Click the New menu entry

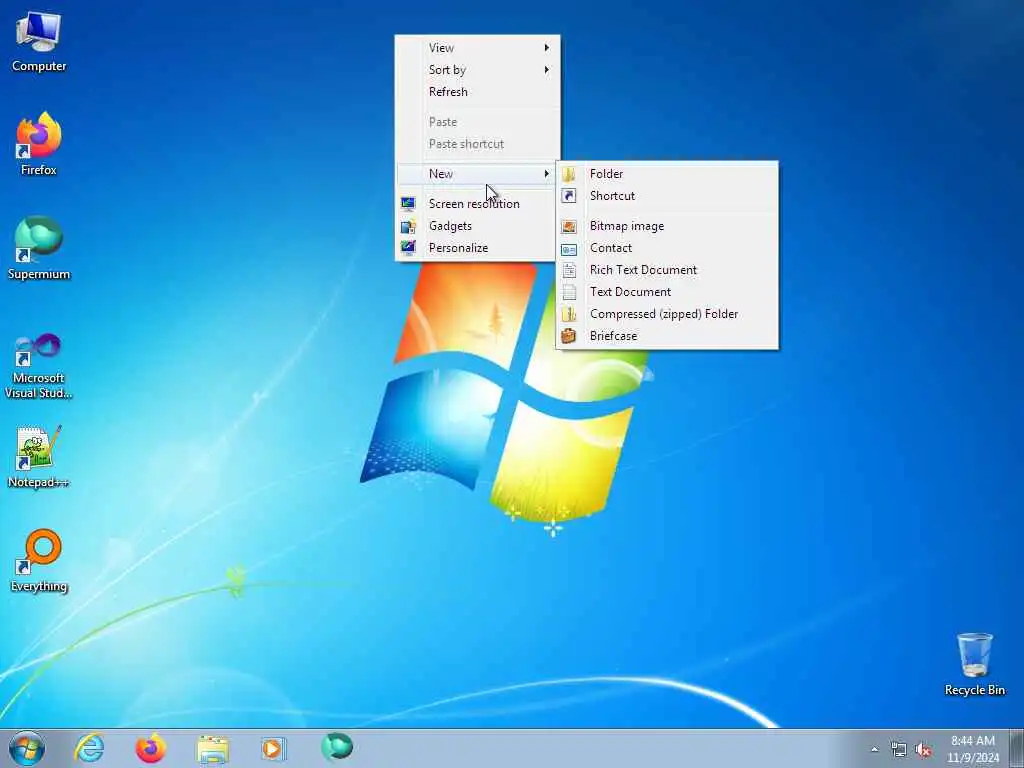(x=477, y=174)
